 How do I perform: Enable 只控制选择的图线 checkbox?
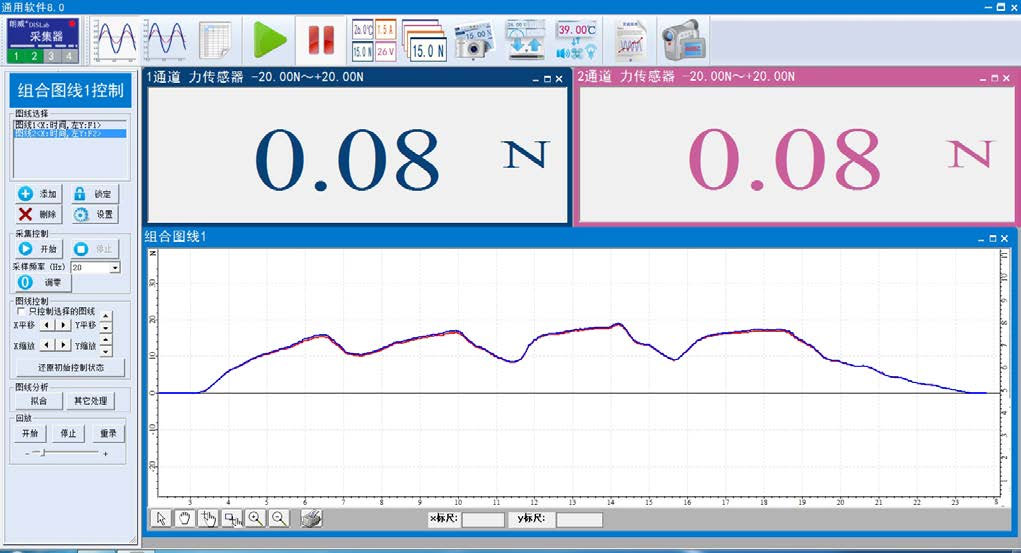(20, 311)
